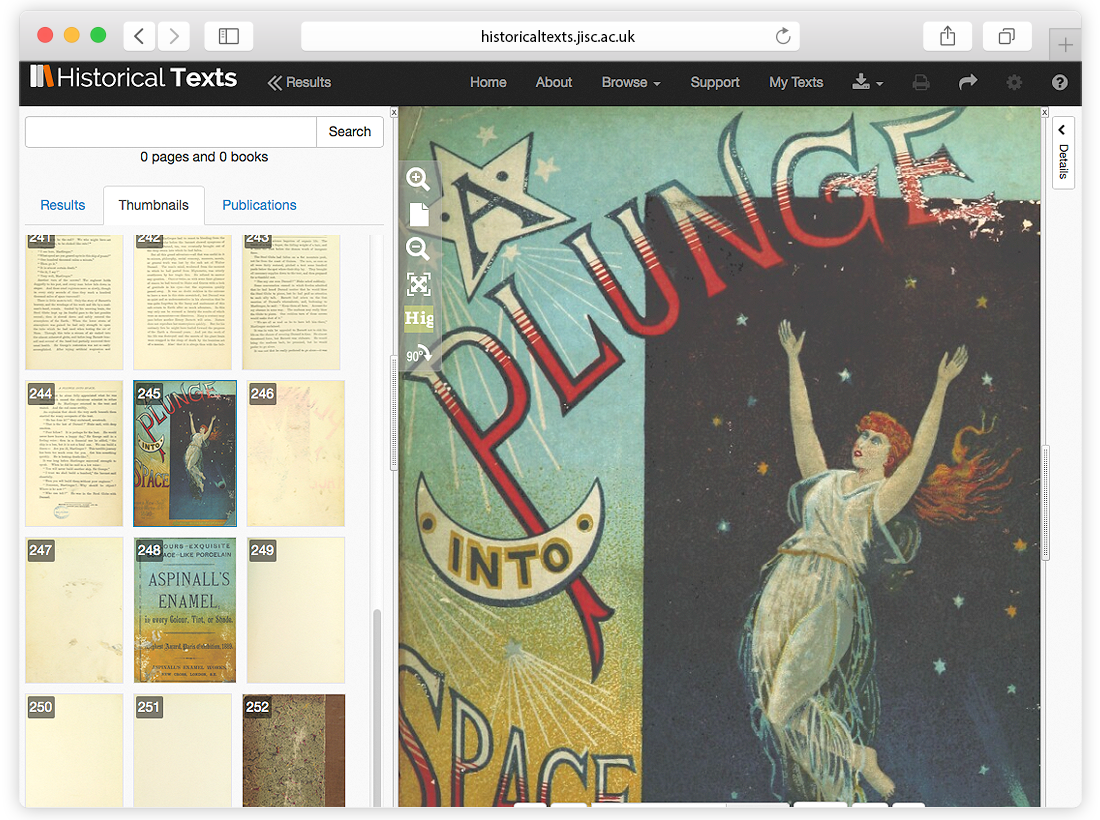Open Aspinall's Enamel thumbnail 248

point(185,610)
